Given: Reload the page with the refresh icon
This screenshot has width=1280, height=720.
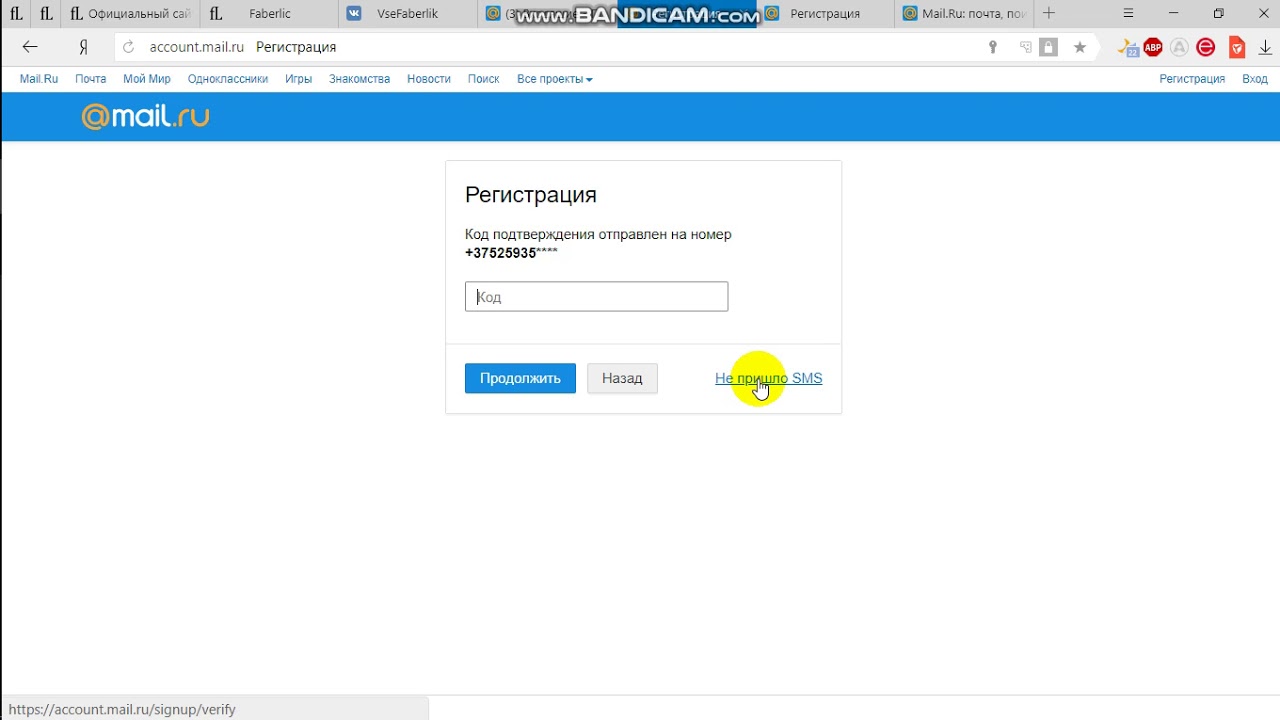Looking at the screenshot, I should tap(128, 47).
